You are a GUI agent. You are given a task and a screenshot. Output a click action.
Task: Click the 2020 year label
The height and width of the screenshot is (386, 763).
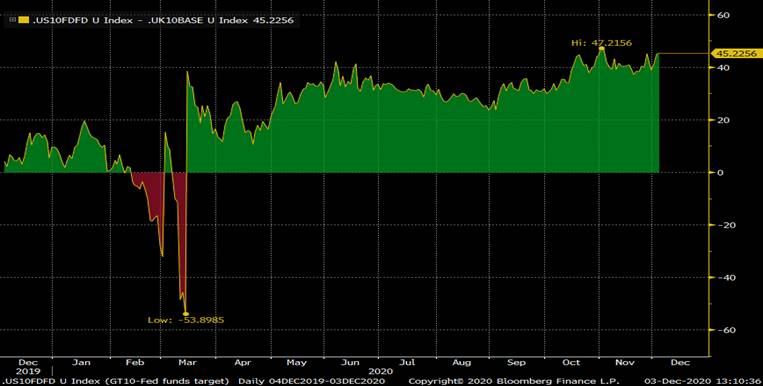[x=381, y=371]
